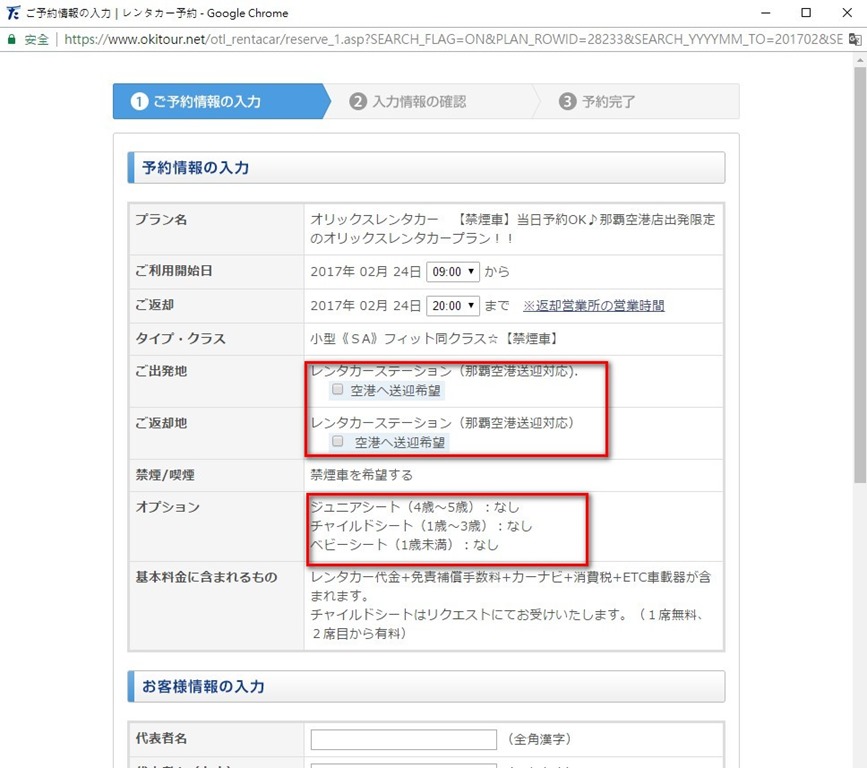Open the 09:00 start time dropdown

(453, 272)
